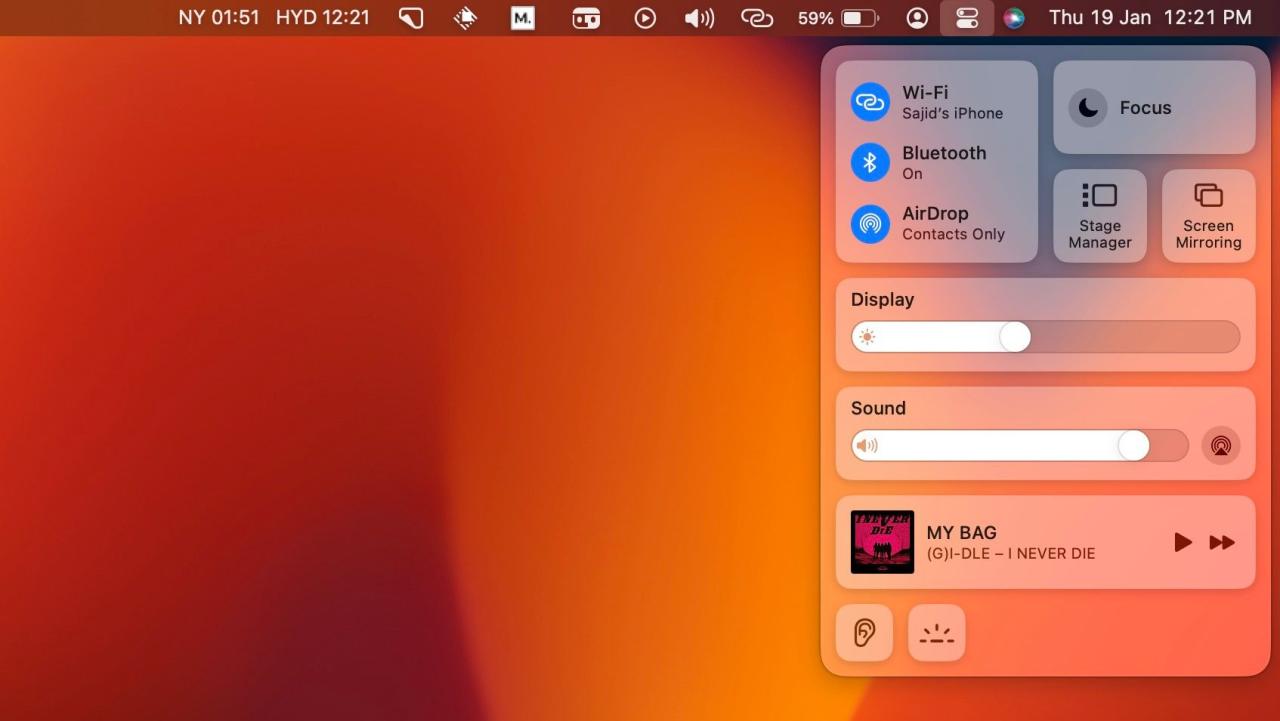
Task: Click the Control Center menu bar icon
Action: (967, 18)
